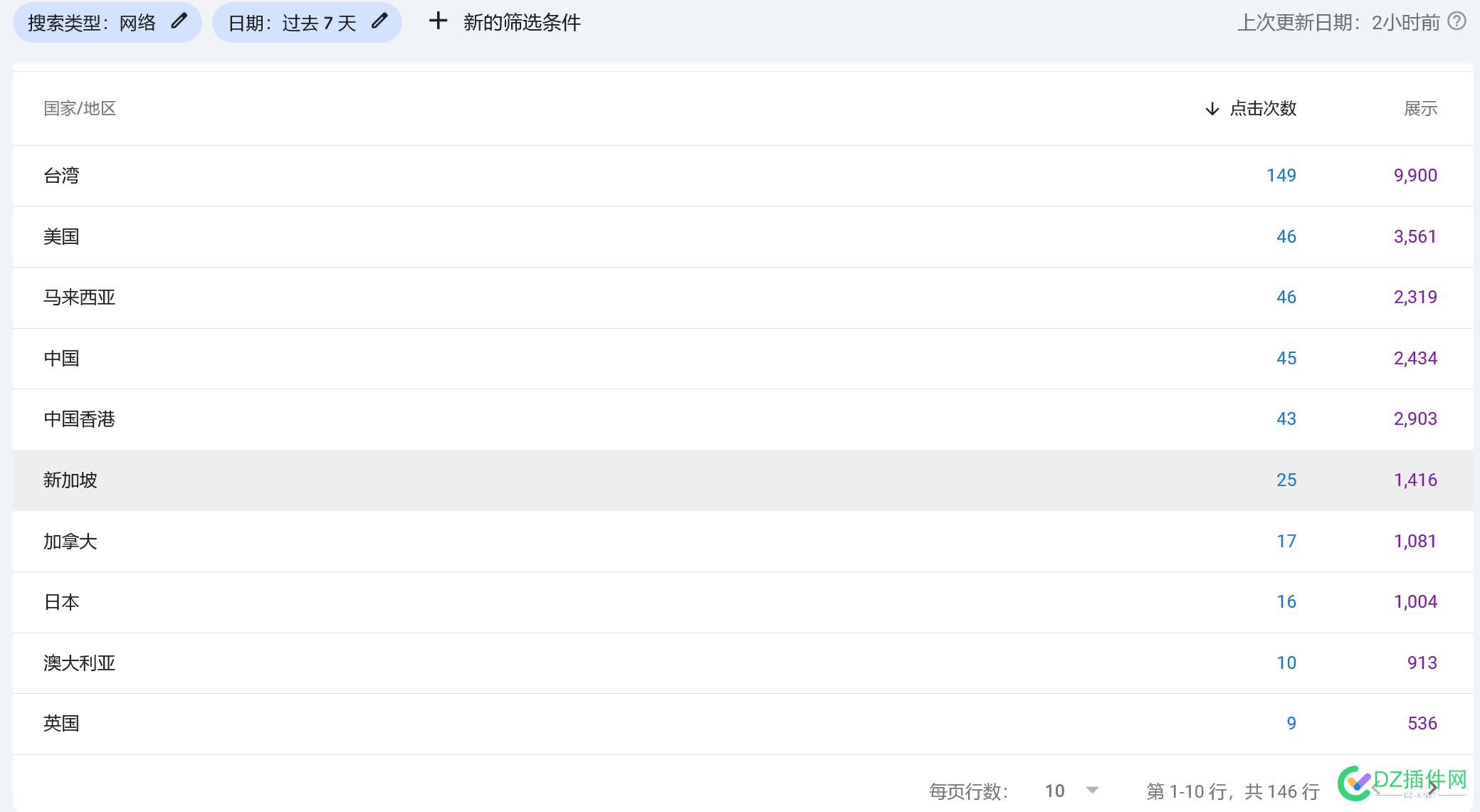Click the 上次更新日期: 2小时前 text
This screenshot has width=1480, height=812.
(x=1338, y=23)
